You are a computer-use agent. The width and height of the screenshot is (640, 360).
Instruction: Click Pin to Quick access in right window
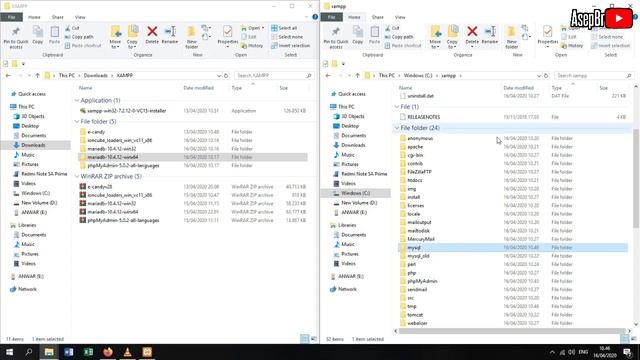point(336,38)
